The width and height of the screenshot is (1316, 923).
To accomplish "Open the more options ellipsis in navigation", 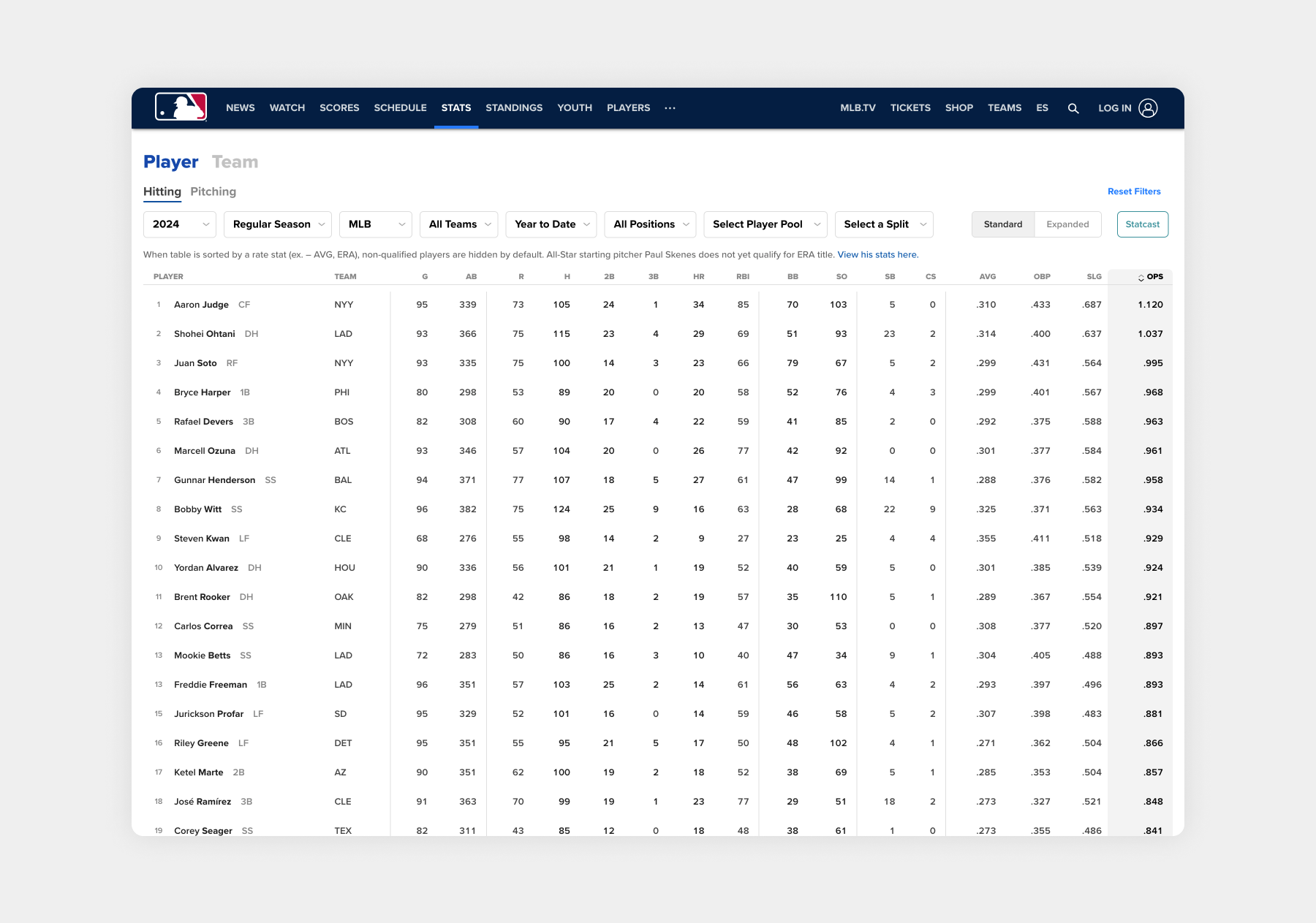I will (x=670, y=108).
